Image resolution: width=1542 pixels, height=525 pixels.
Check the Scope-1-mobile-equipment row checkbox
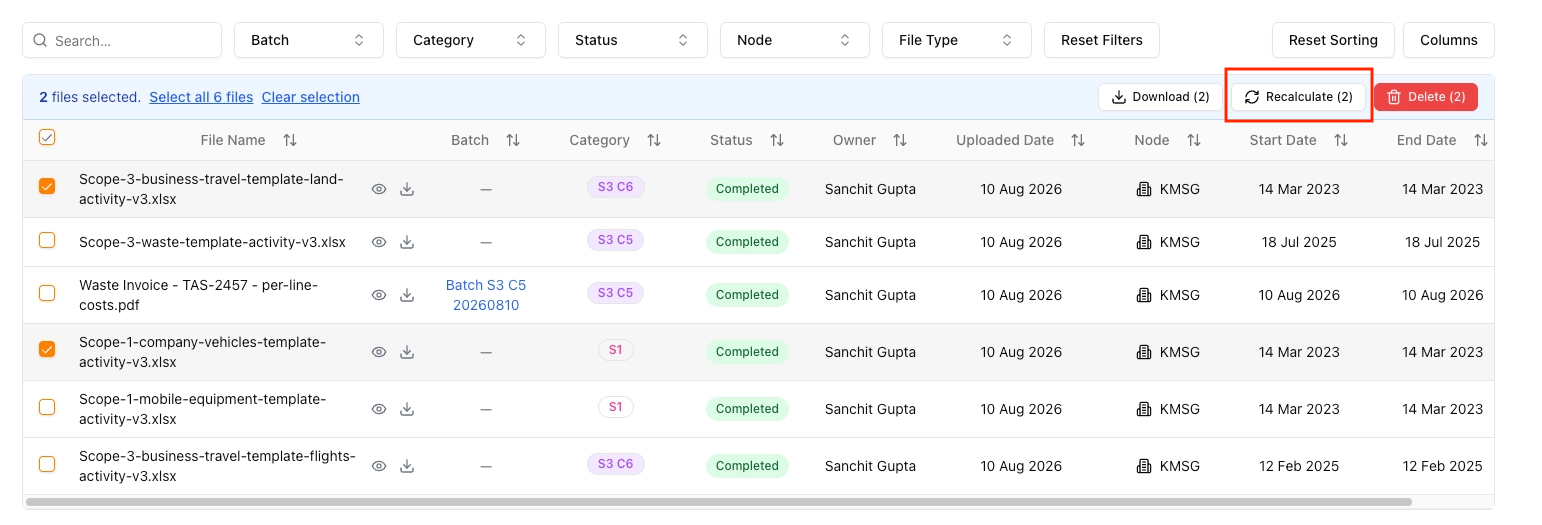(x=47, y=407)
